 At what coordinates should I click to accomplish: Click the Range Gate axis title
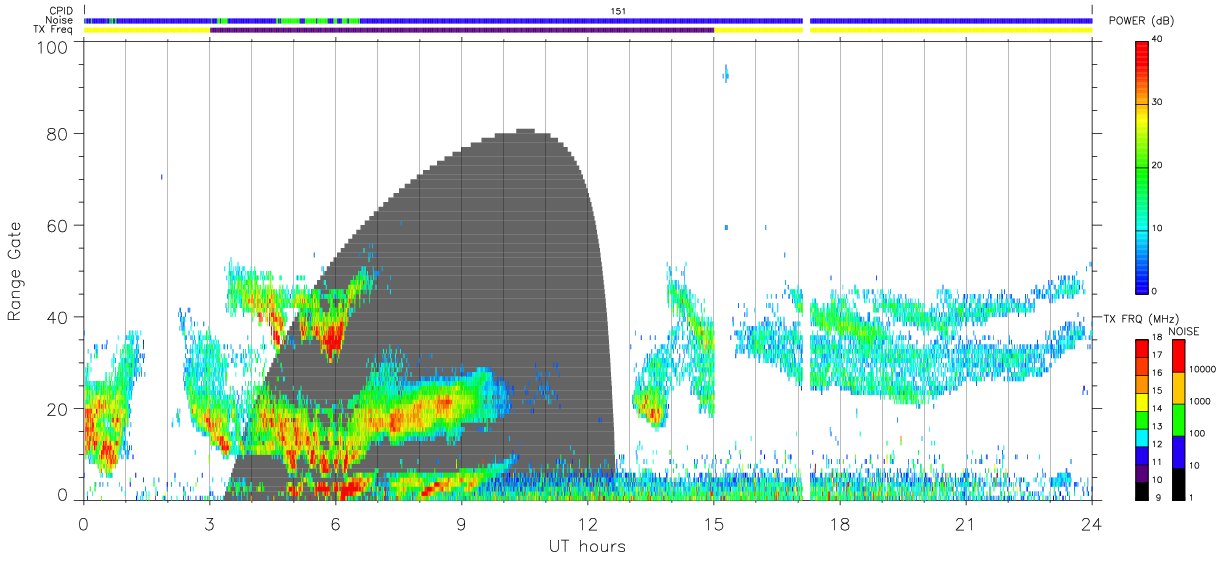pos(15,270)
